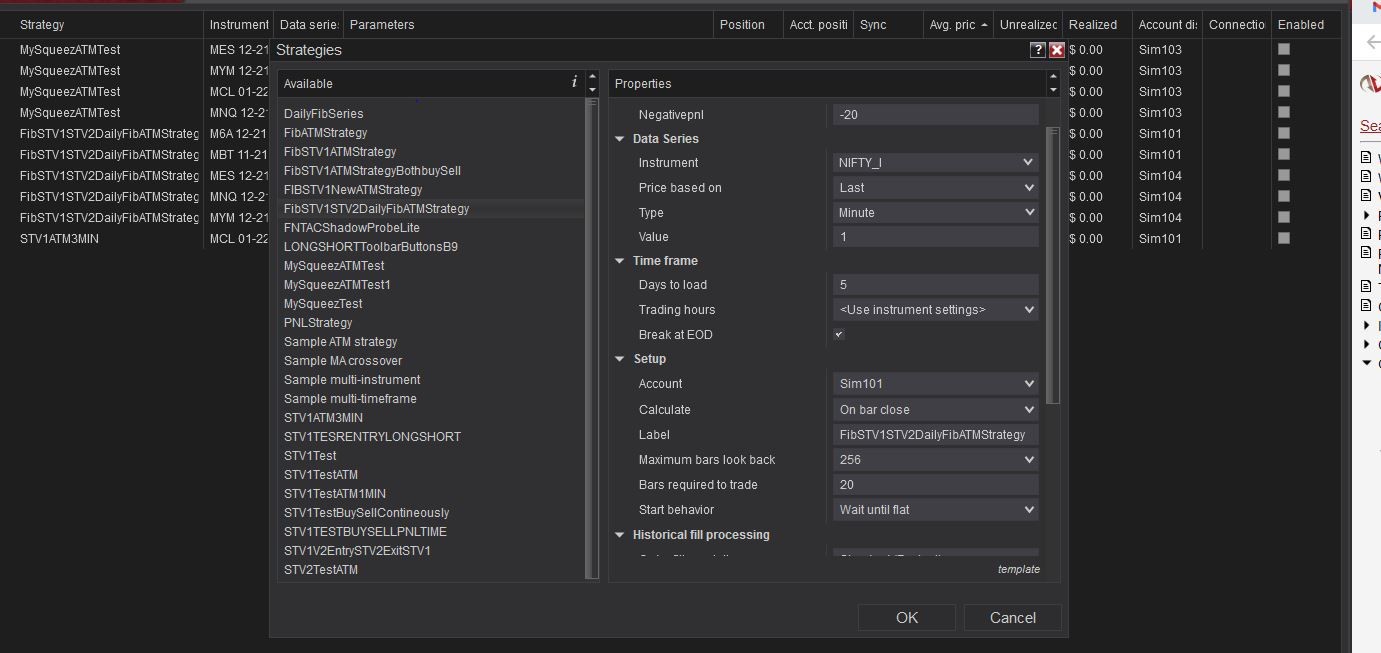Screen dimensions: 1381x653
Task: Click the Days to load input field
Action: 935,285
